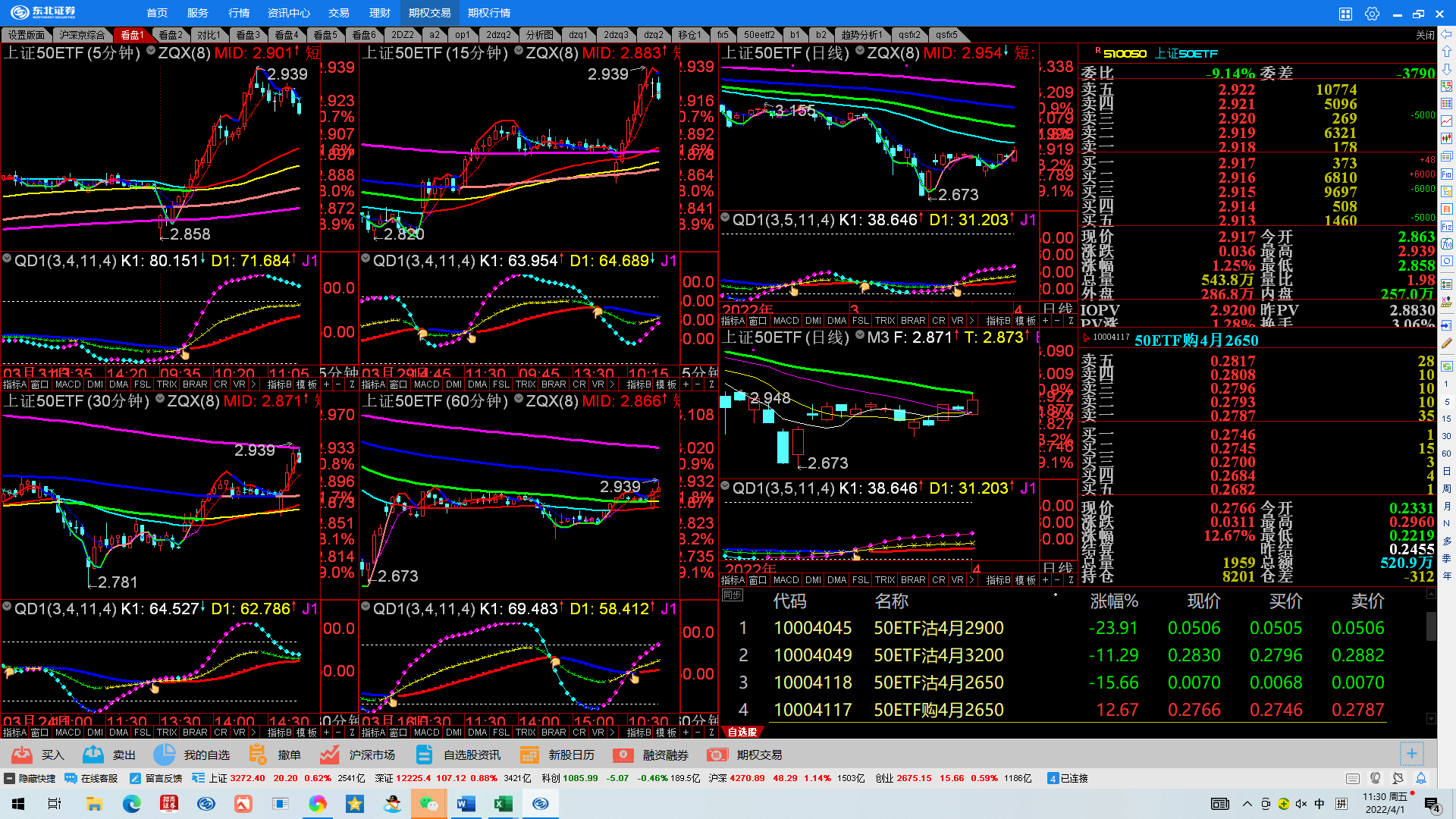The image size is (1456, 819).
Task: Click the option list vertical scrollbar
Action: tap(1431, 626)
